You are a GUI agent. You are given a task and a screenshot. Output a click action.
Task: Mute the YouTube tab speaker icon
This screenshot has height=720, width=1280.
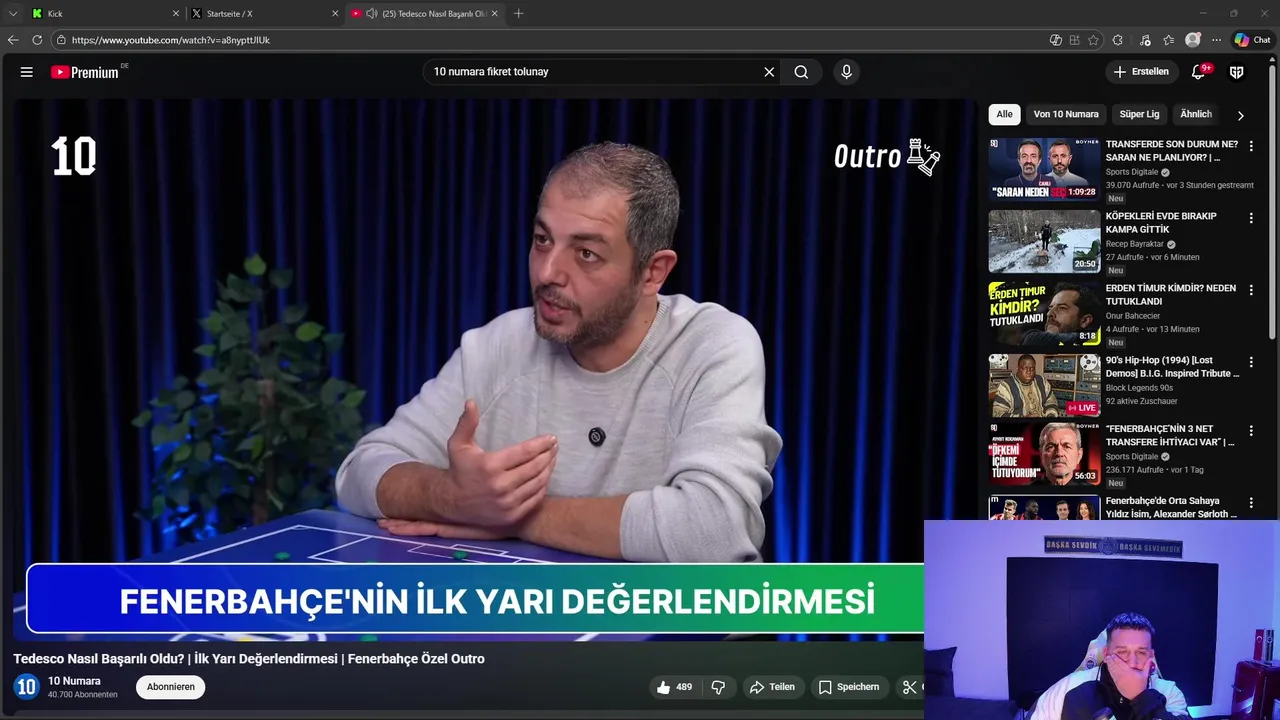tap(372, 14)
